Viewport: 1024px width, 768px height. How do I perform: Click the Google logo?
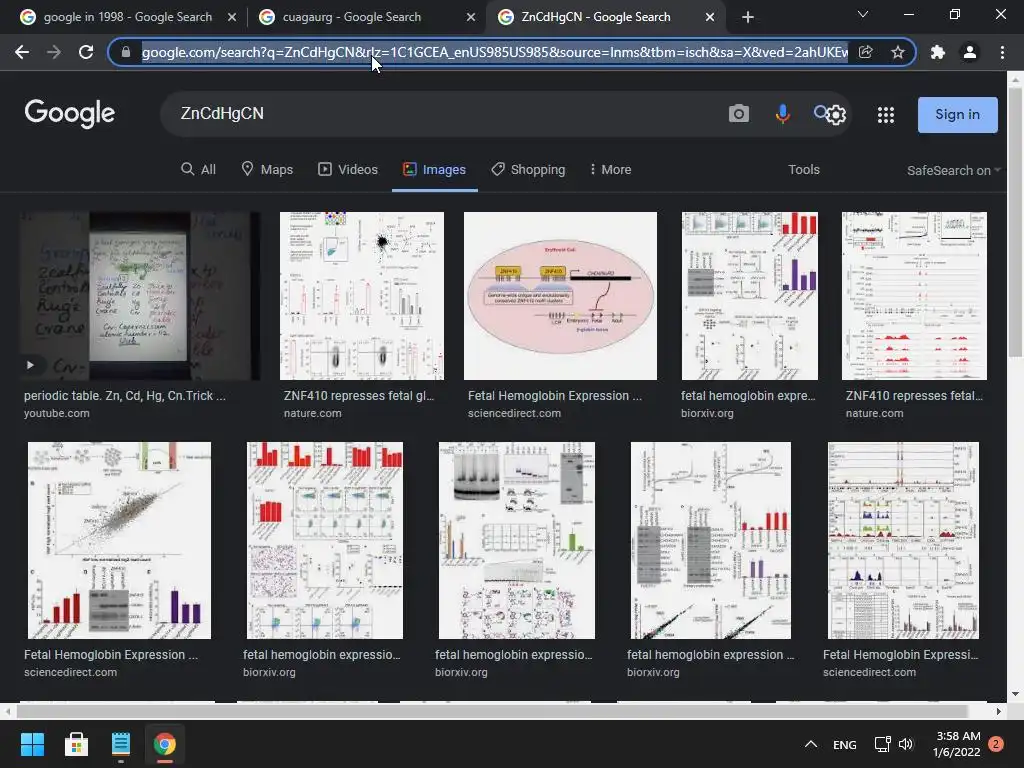[x=70, y=114]
